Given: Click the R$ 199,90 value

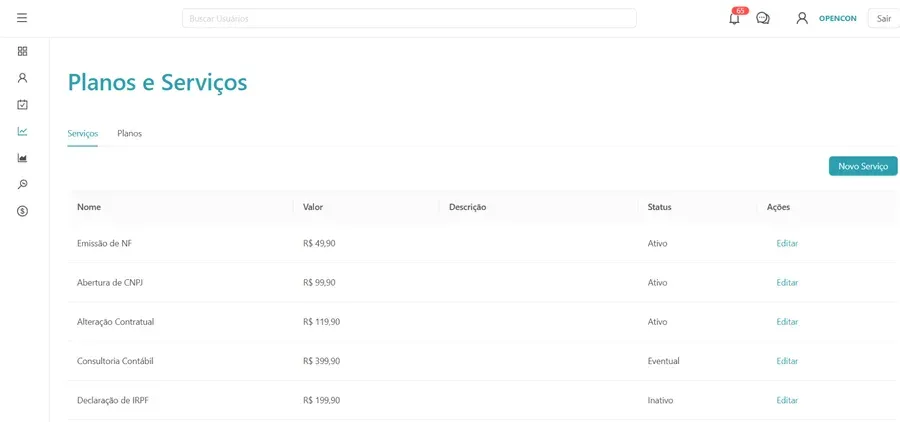Looking at the screenshot, I should 321,400.
